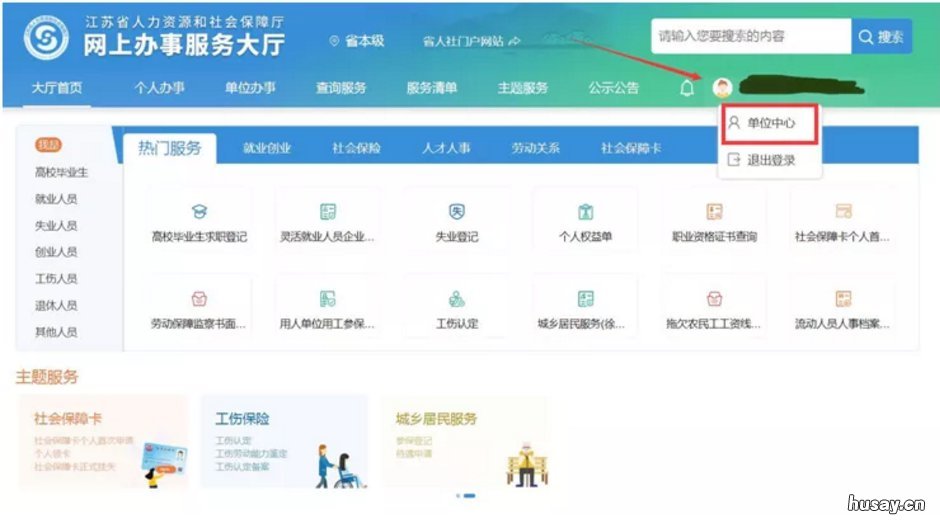
Task: Open the 社会保障卡 theme card
Action: pyautogui.click(x=104, y=441)
